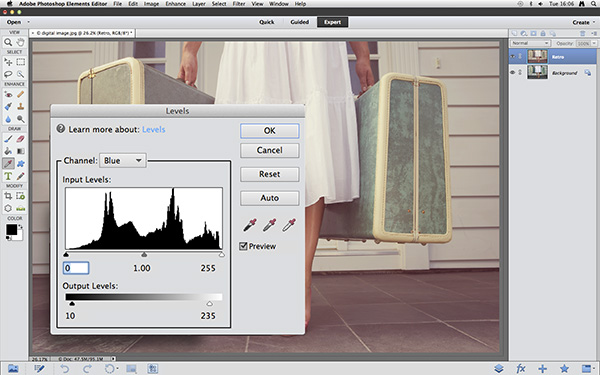This screenshot has height=375, width=600.
Task: Click Reset in Levels dialog
Action: click(270, 174)
